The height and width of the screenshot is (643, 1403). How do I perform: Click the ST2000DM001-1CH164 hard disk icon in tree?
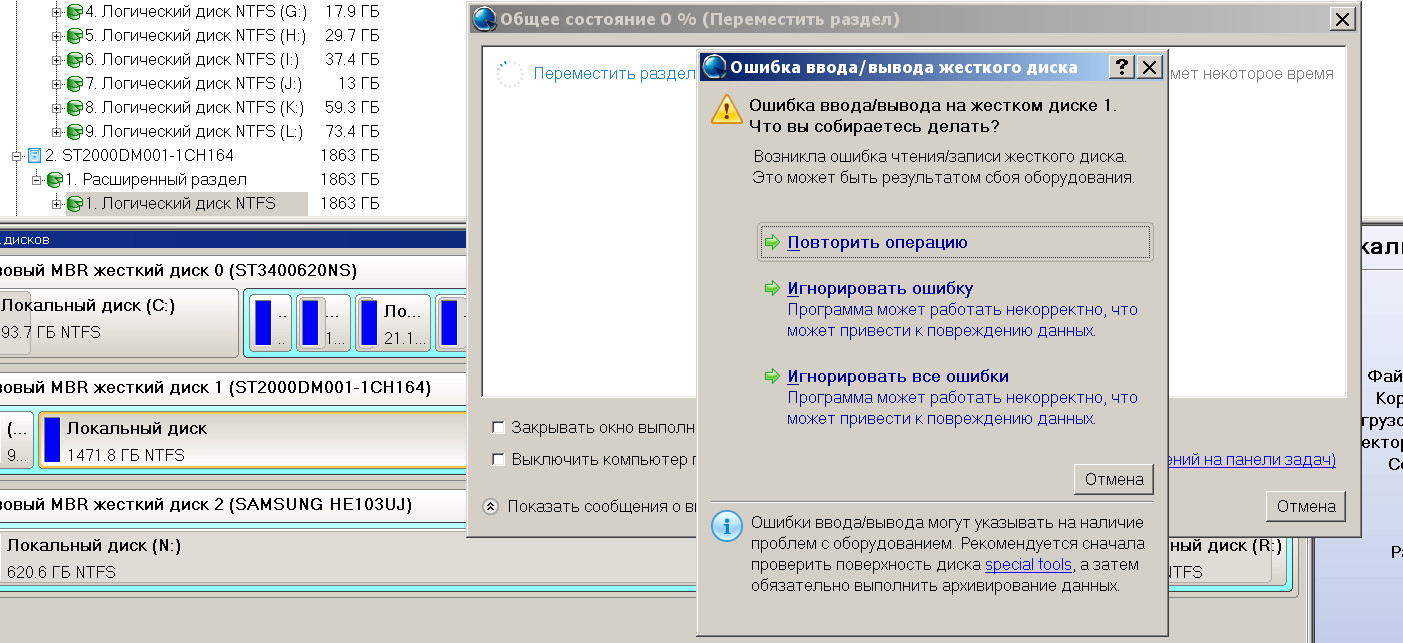click(34, 155)
